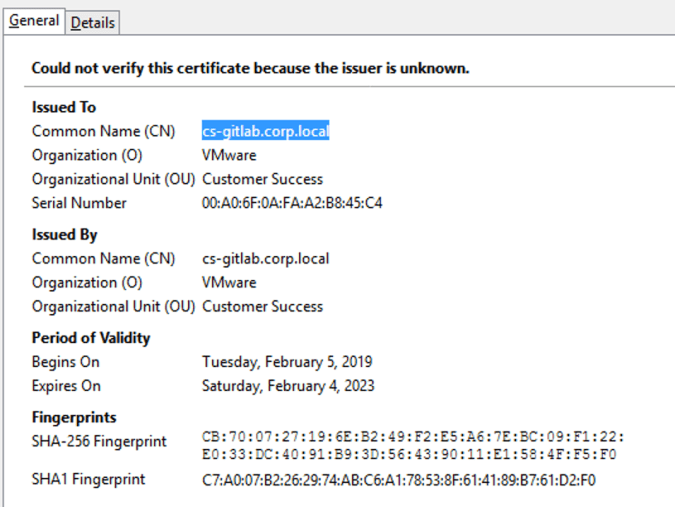Click the SHA1 fingerprint value
This screenshot has width=675, height=507.
pyautogui.click(x=399, y=480)
